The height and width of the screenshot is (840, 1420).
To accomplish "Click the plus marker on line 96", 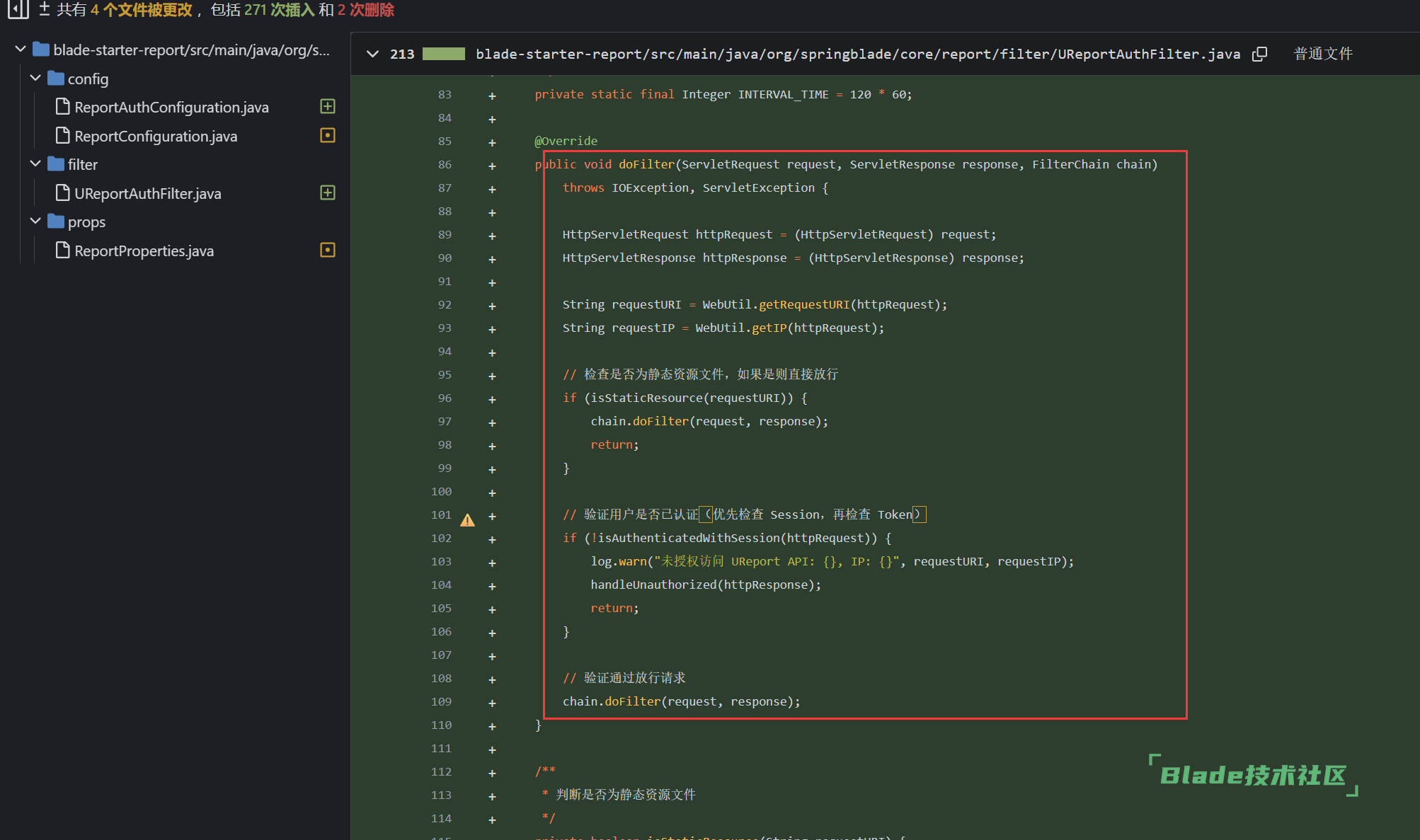I will tap(492, 399).
